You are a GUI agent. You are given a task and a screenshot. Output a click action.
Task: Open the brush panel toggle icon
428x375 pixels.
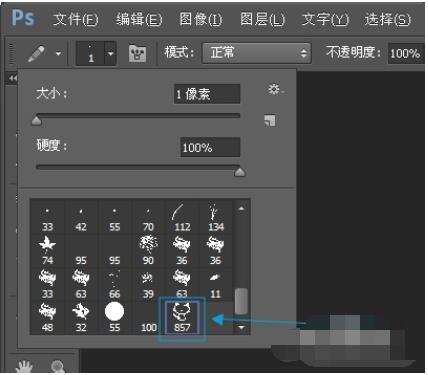pos(137,54)
